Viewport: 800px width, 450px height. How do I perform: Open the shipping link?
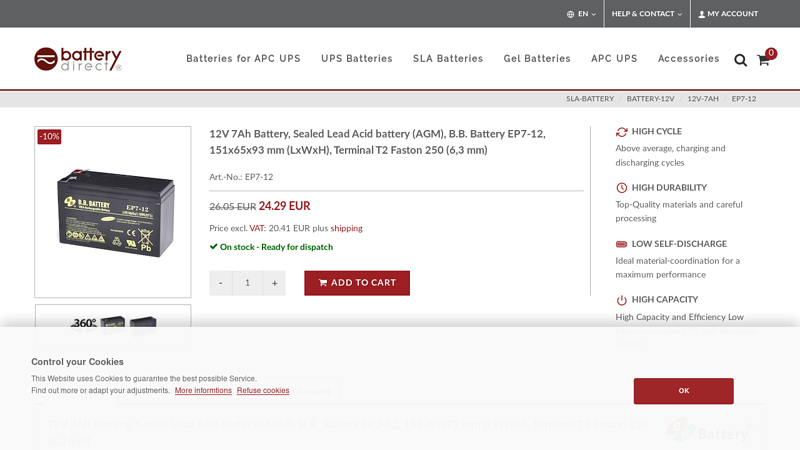click(x=346, y=229)
